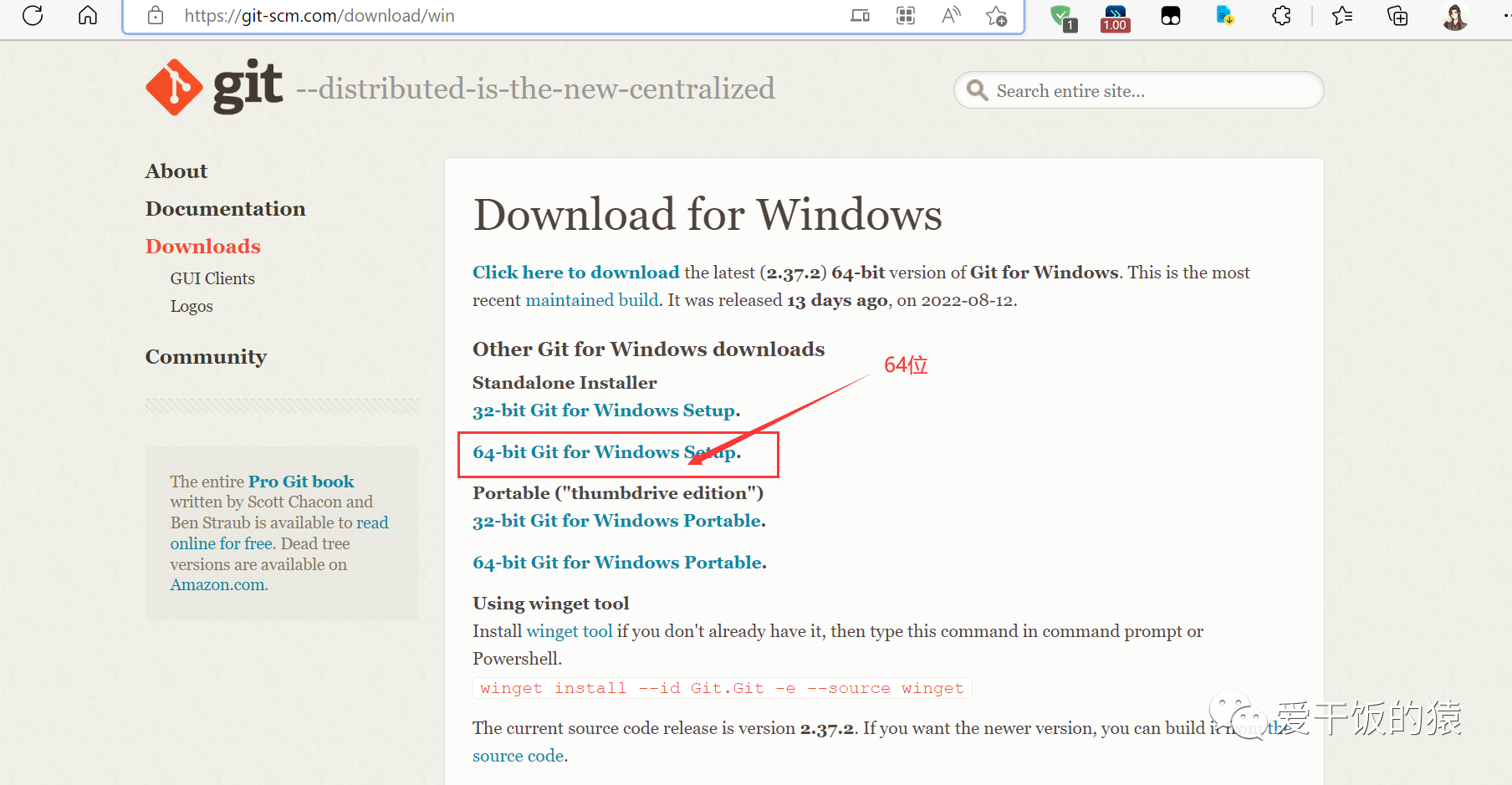Screen dimensions: 1512x785
Task: Open the blue document download extension icon
Action: 1225,15
